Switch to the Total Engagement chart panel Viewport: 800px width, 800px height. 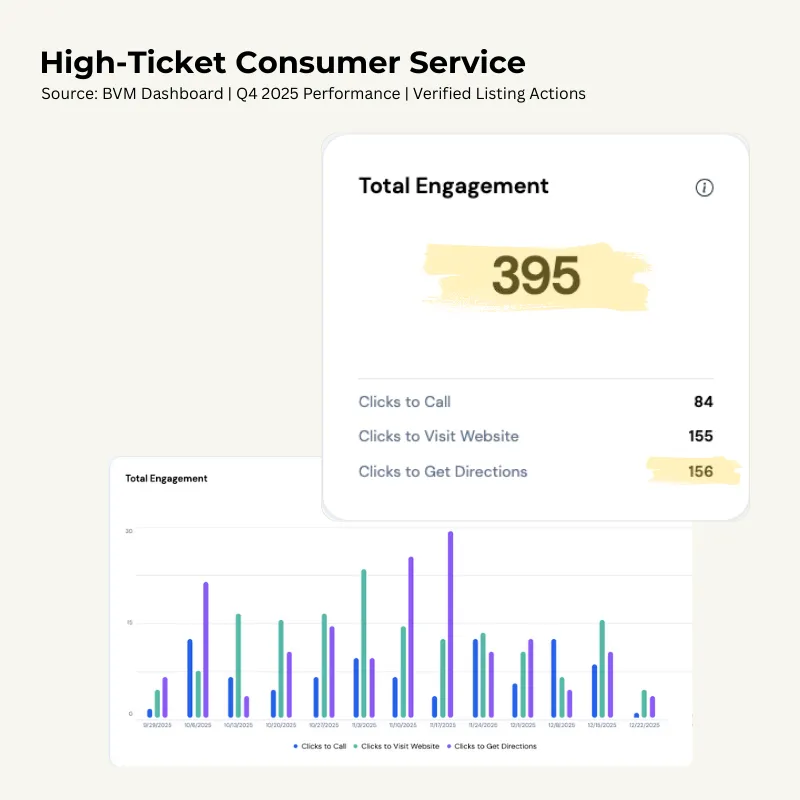[x=166, y=478]
